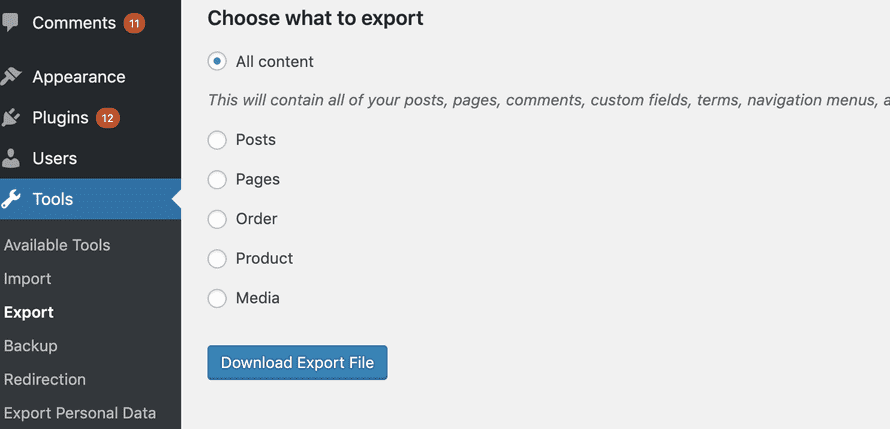Viewport: 890px width, 429px height.
Task: Click the Plugins update badge showing 12
Action: [x=107, y=118]
